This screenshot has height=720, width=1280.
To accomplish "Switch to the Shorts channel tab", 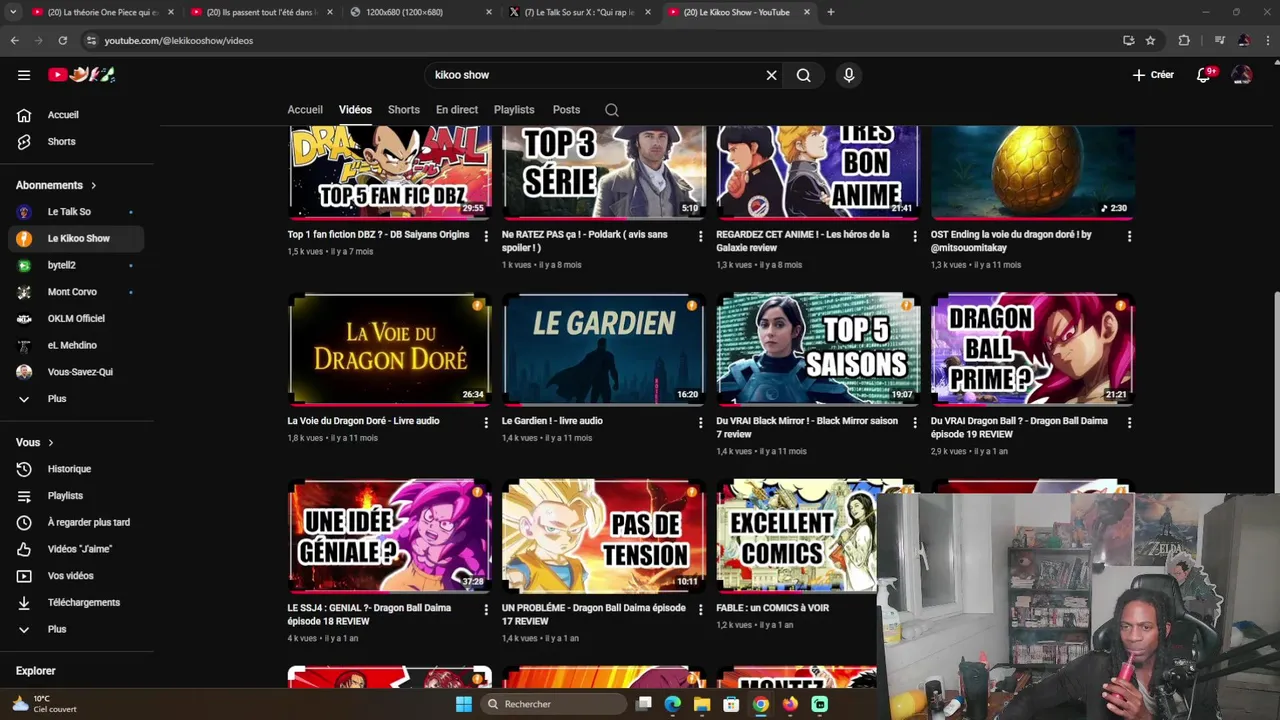I will click(x=404, y=110).
